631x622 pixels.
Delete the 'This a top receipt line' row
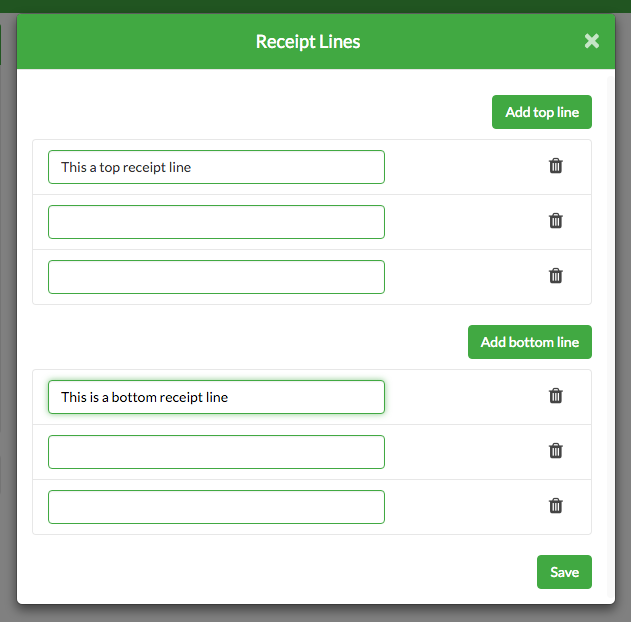point(555,166)
